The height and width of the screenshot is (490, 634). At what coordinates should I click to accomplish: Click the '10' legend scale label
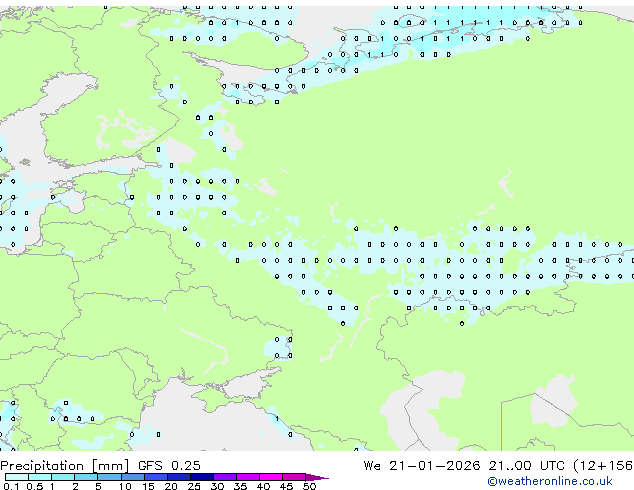point(125,486)
